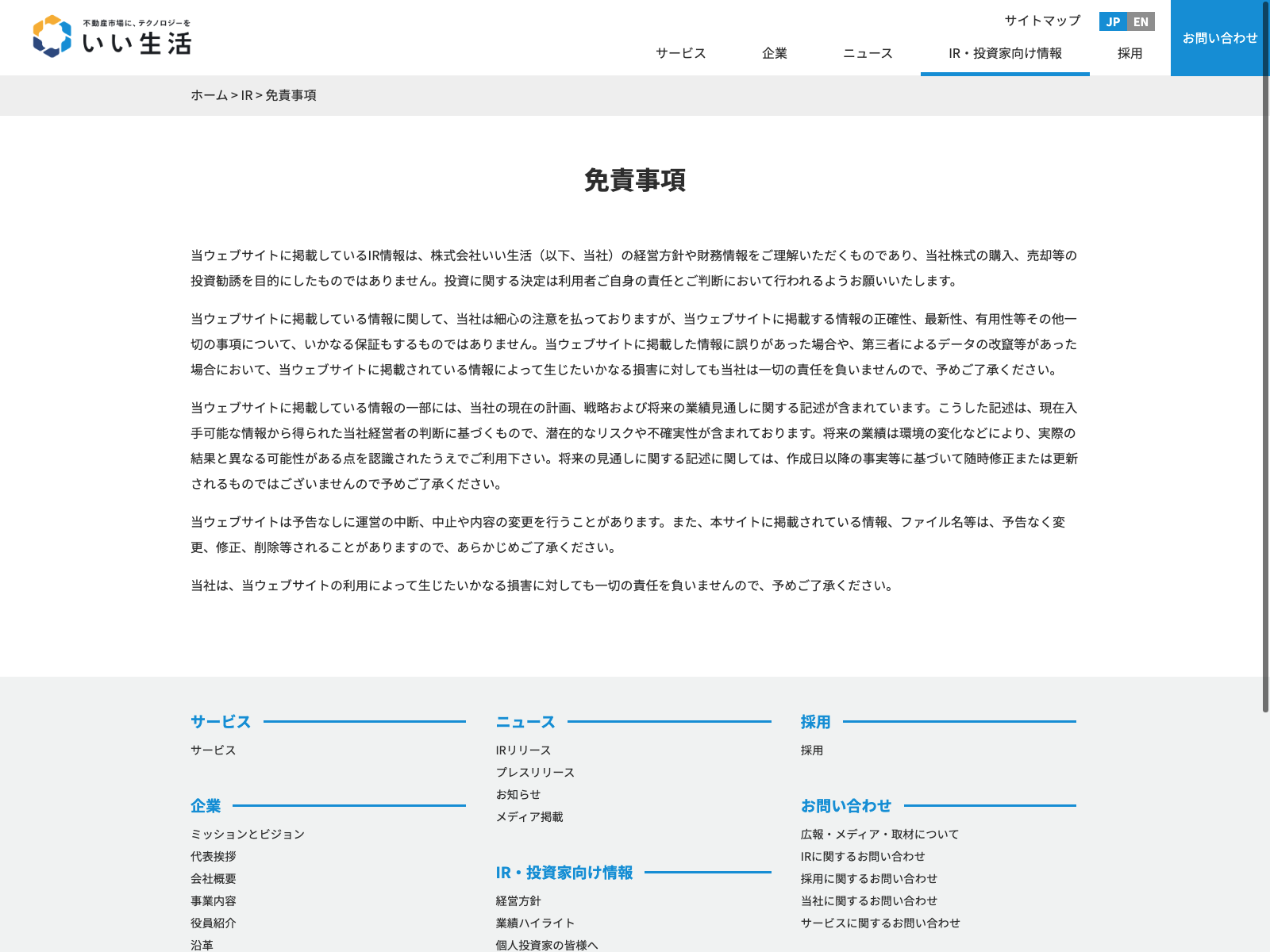Open the サービス navigation menu
The image size is (1270, 952).
coord(680,53)
